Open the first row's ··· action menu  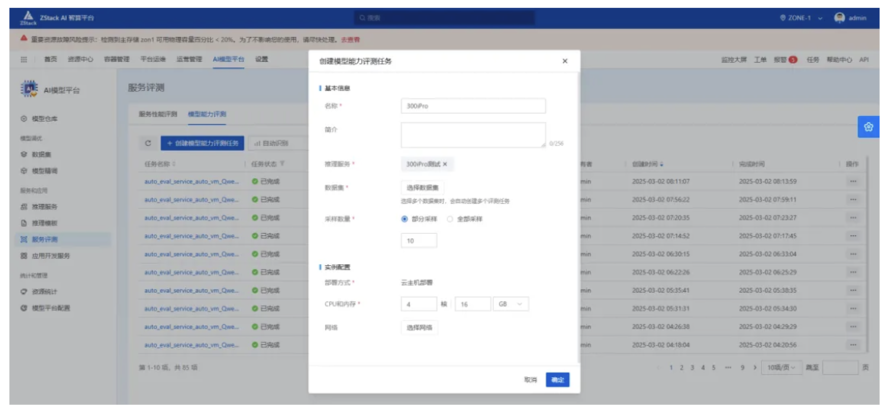(x=853, y=181)
